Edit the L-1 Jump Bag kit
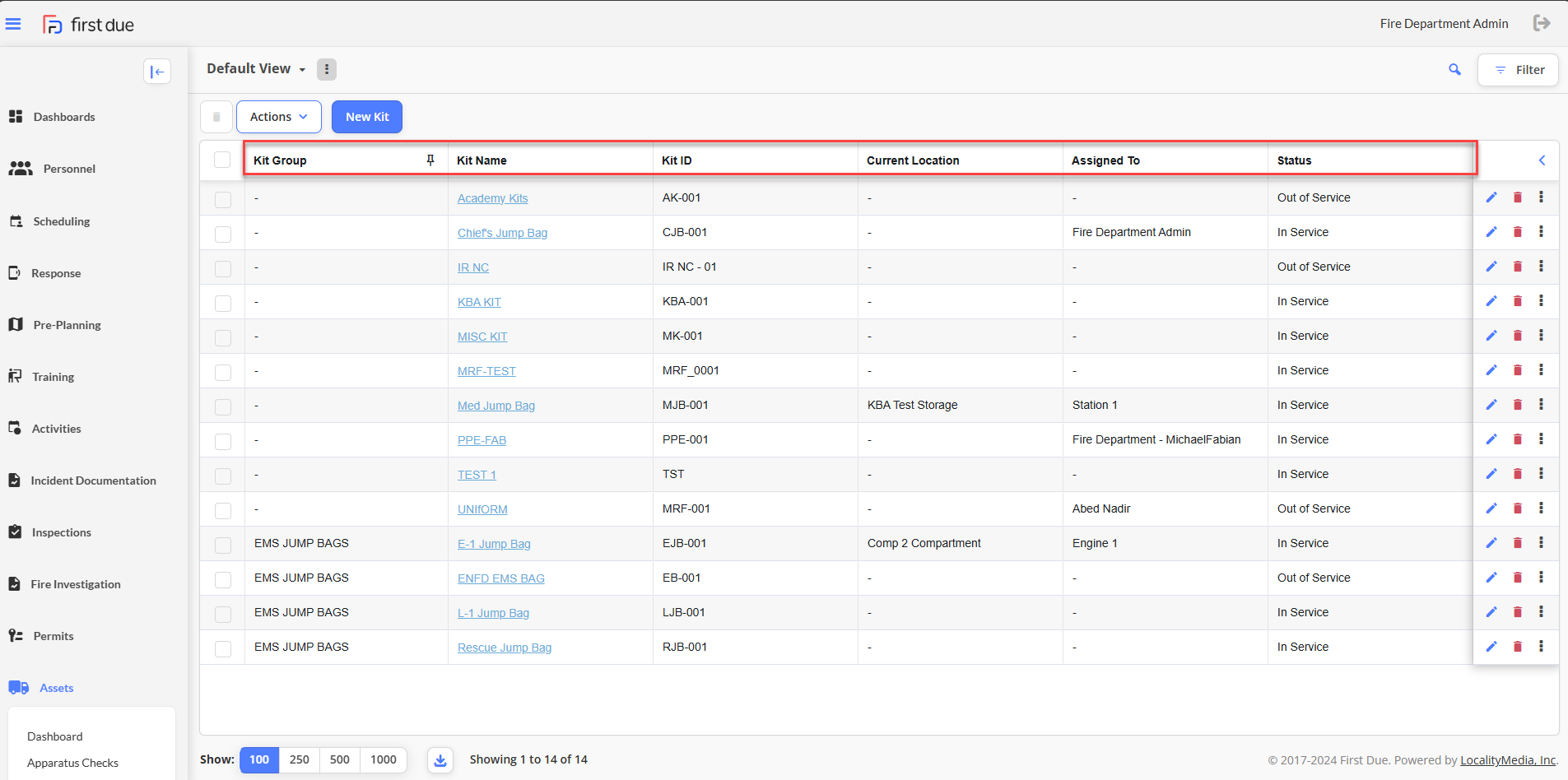 click(1491, 612)
